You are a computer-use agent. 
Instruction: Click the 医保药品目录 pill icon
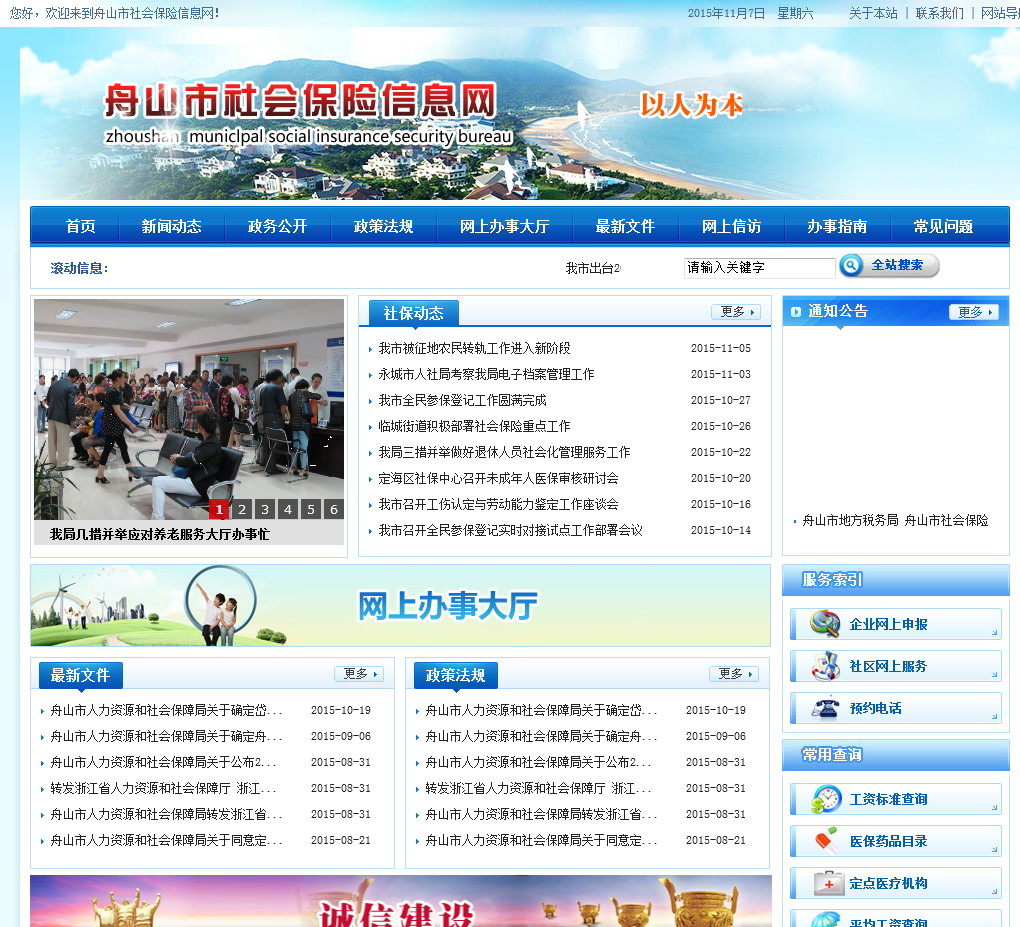point(825,840)
